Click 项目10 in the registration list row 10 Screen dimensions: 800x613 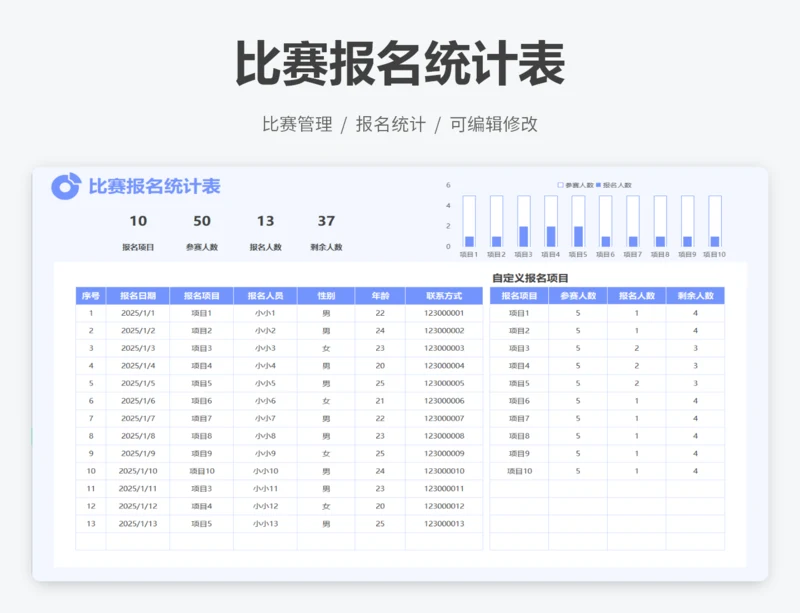point(202,471)
